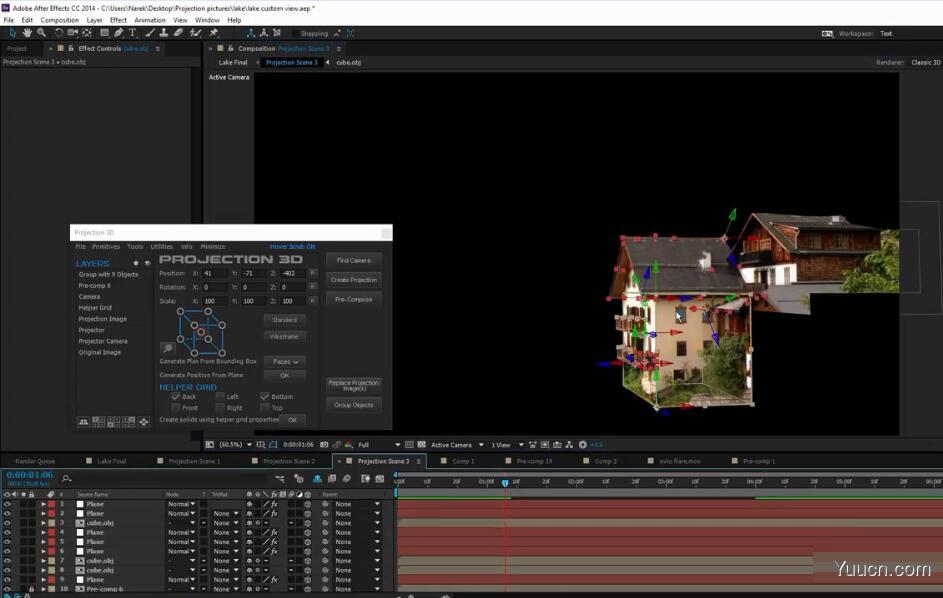Select the Selection arrow tool
The height and width of the screenshot is (598, 943).
(x=13, y=33)
